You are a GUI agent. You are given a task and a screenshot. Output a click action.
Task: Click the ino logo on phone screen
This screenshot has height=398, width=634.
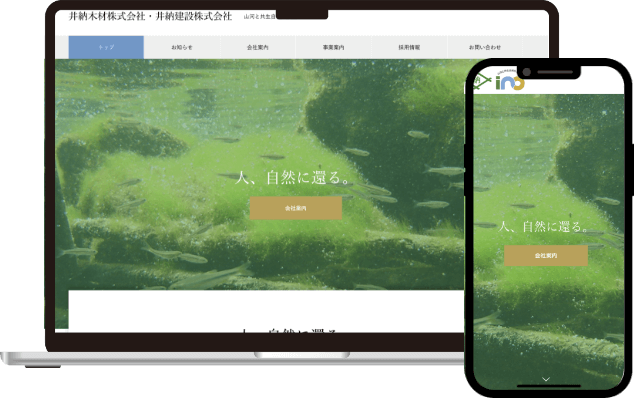click(x=510, y=81)
